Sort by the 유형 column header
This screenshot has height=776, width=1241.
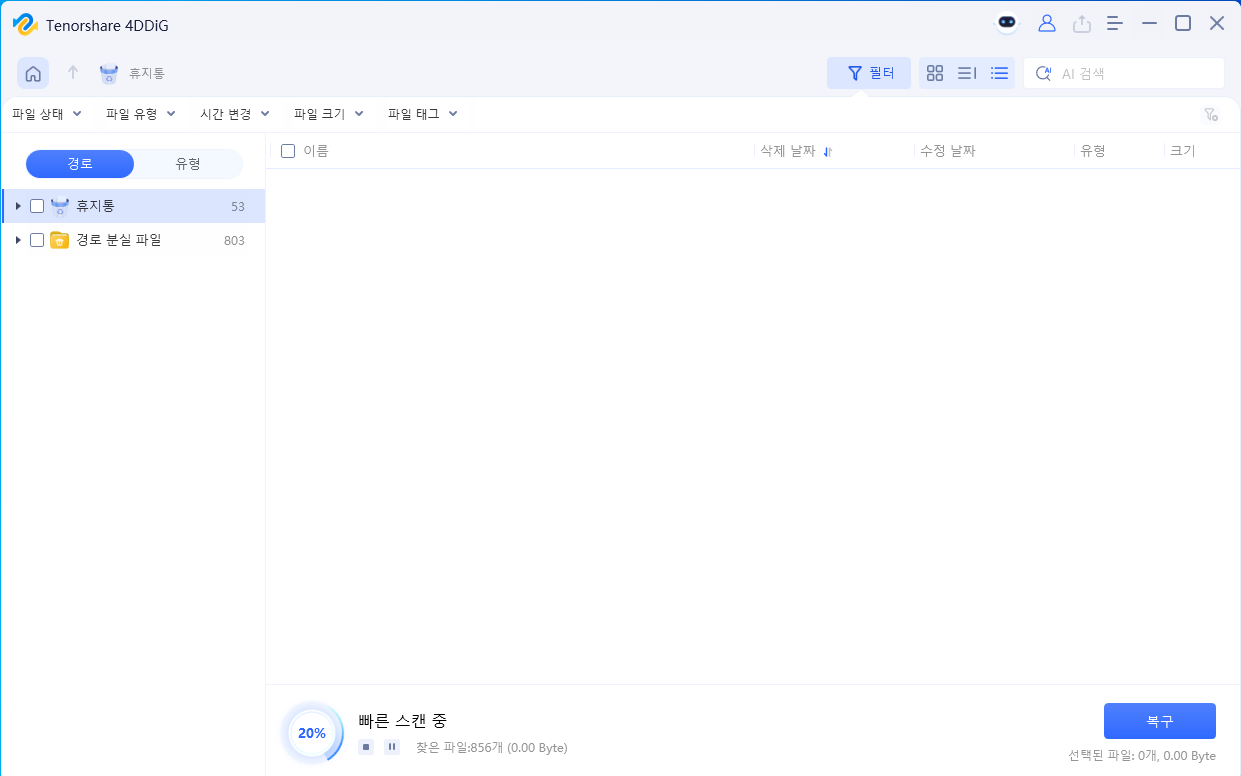(x=1093, y=151)
